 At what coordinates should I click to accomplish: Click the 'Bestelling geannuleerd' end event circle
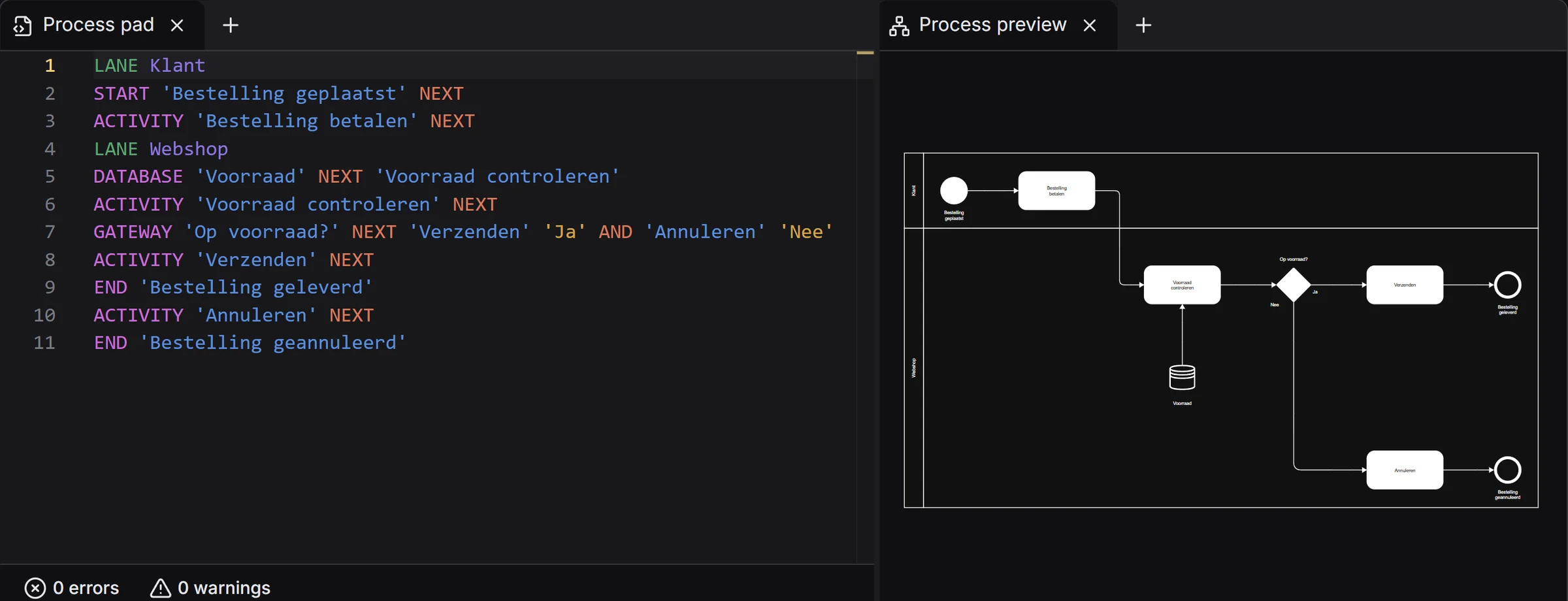coord(1508,470)
